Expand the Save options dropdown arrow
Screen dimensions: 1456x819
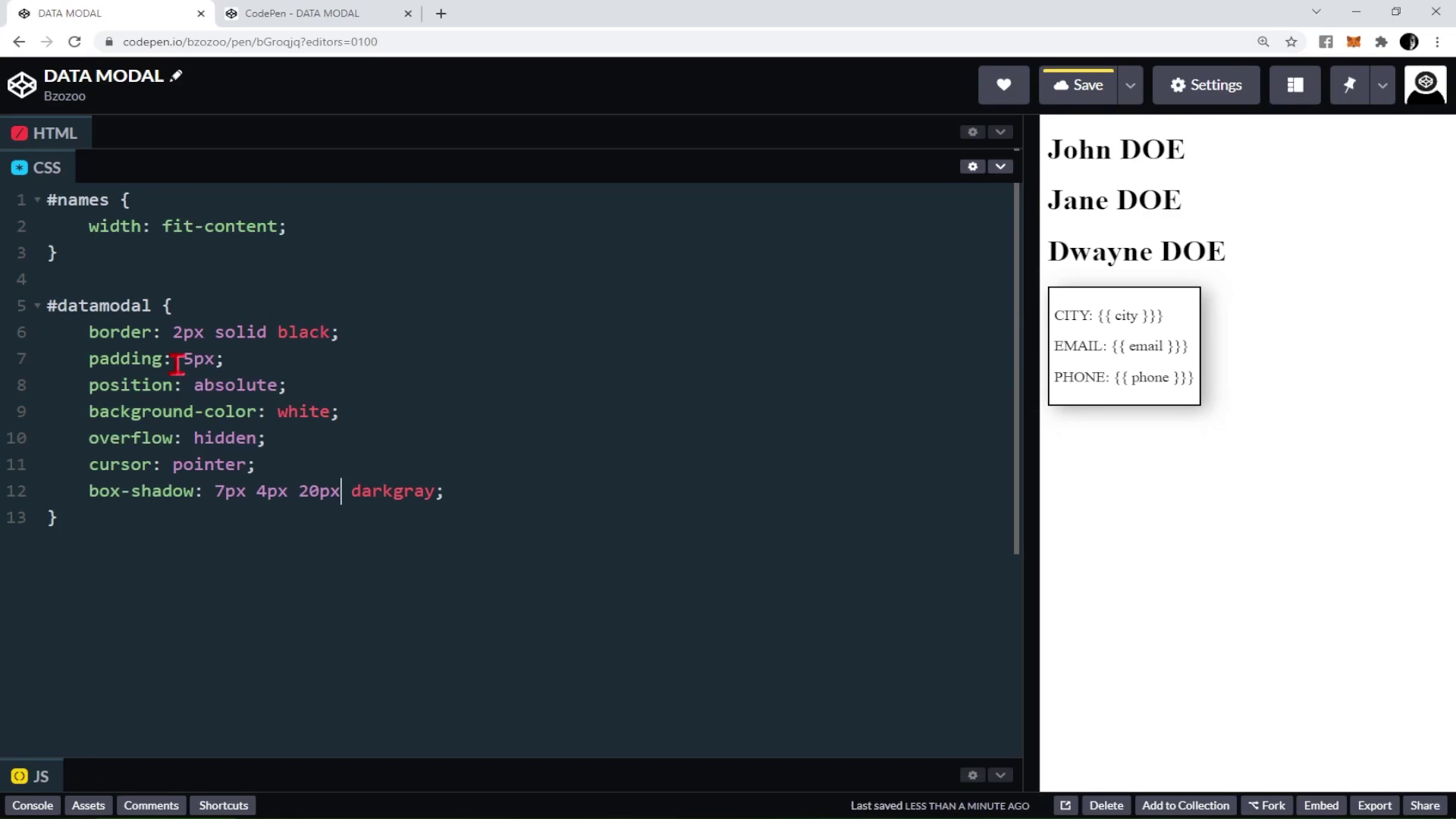click(x=1130, y=85)
